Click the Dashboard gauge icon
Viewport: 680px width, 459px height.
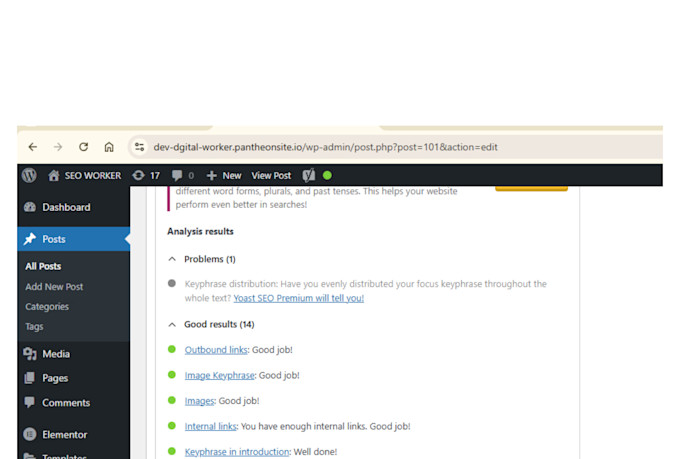(x=30, y=207)
